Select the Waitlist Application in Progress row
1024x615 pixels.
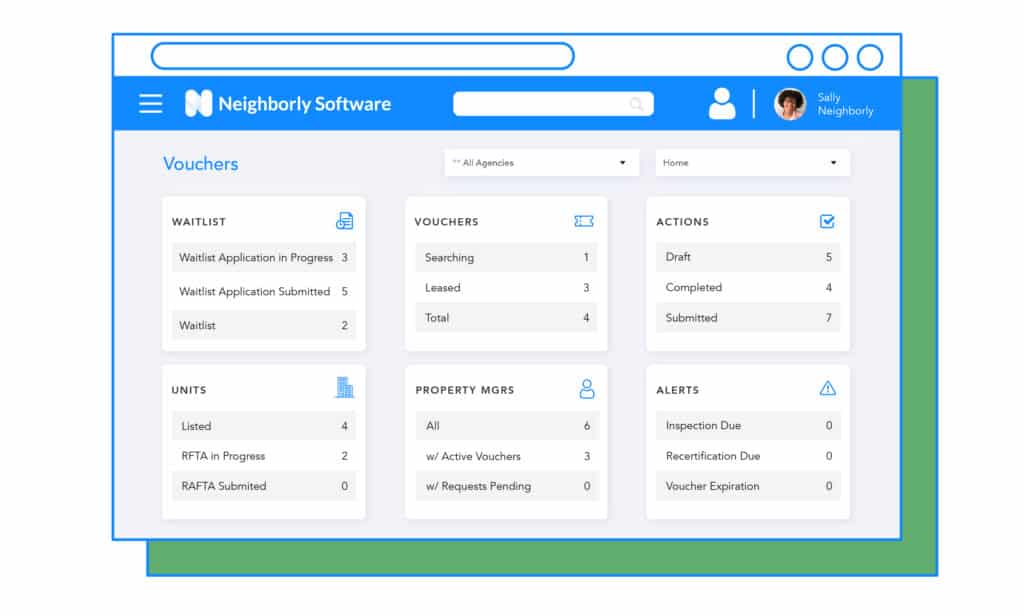263,257
